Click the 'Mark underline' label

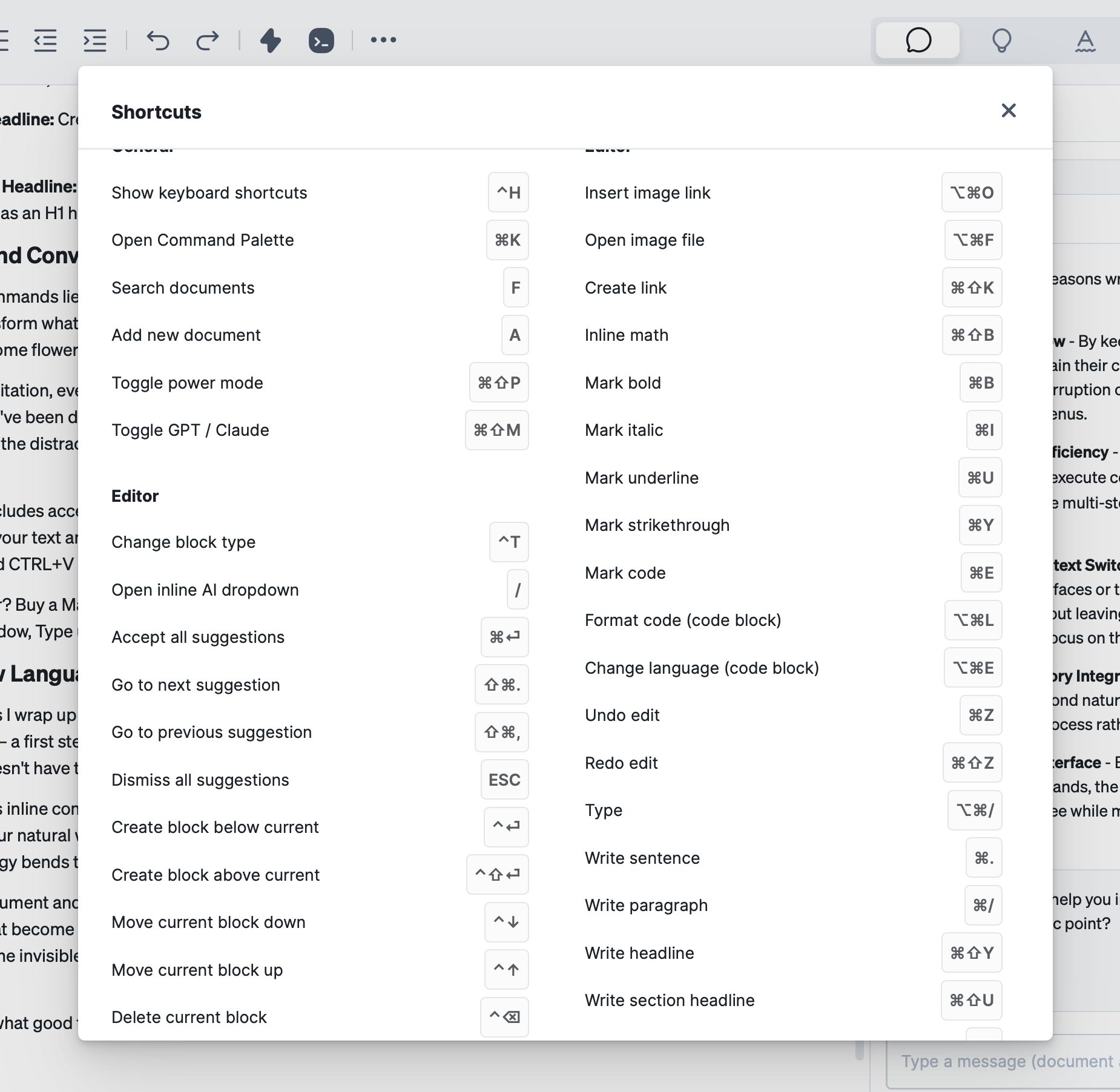642,478
